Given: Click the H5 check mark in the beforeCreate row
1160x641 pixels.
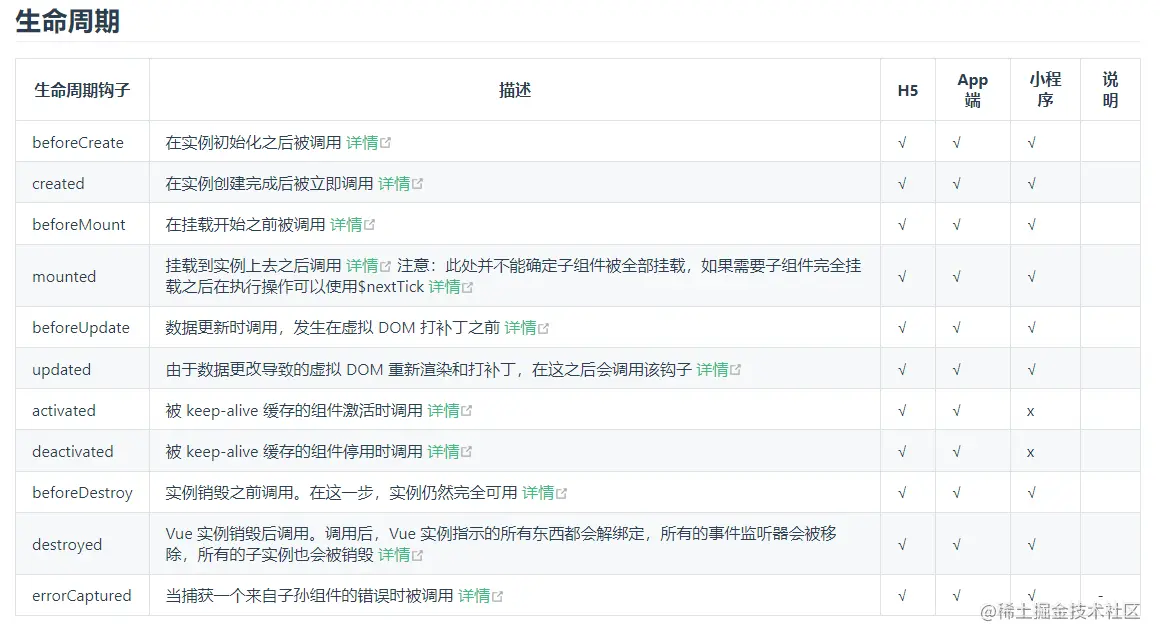Looking at the screenshot, I should [902, 143].
